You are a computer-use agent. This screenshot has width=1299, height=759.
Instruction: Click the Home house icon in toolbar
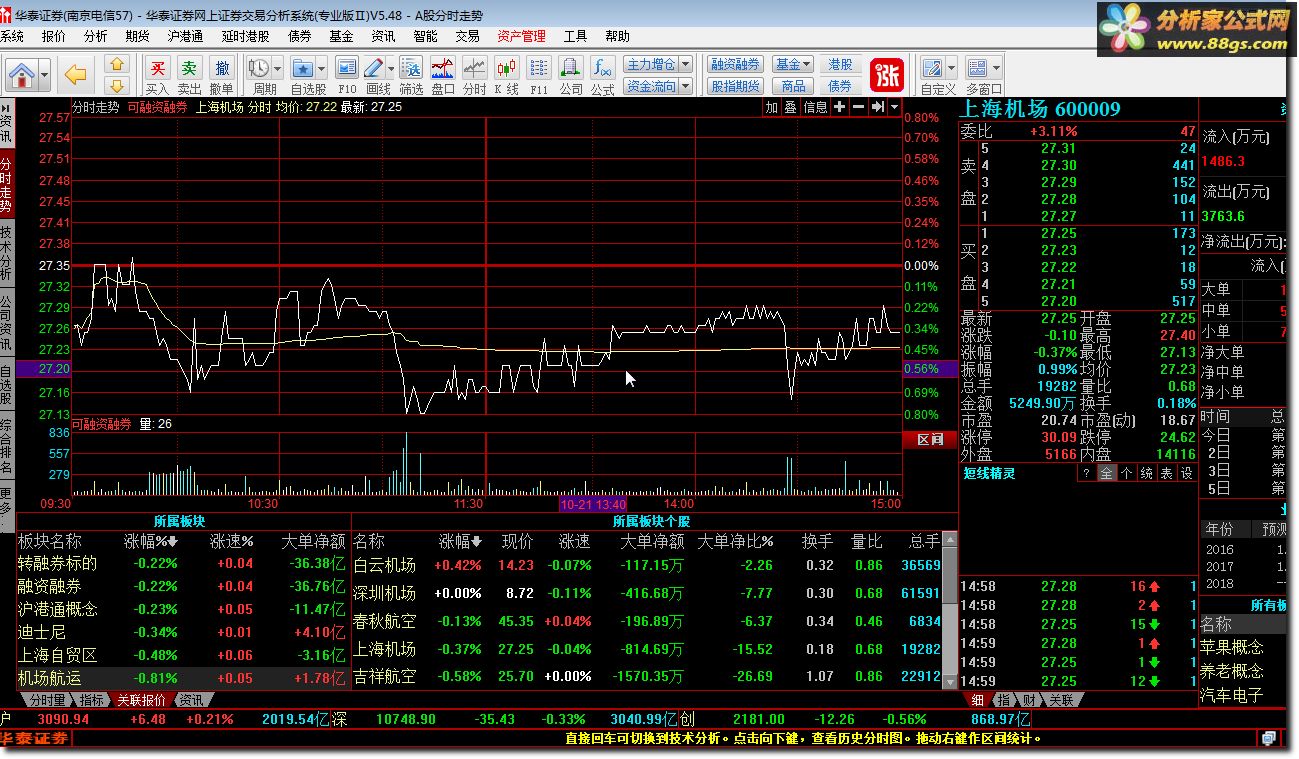tap(23, 73)
